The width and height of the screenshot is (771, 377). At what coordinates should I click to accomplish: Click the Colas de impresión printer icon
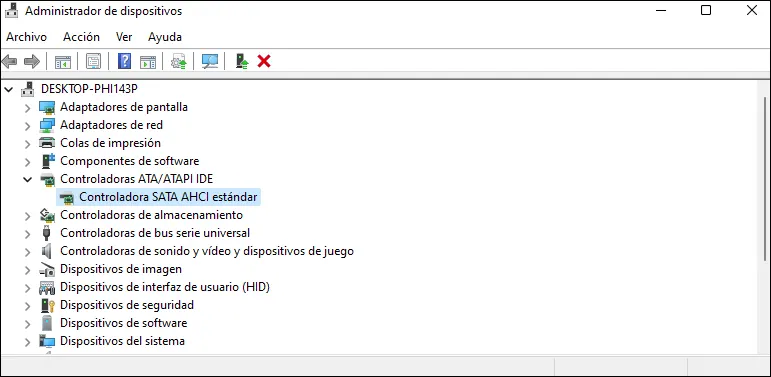click(47, 143)
